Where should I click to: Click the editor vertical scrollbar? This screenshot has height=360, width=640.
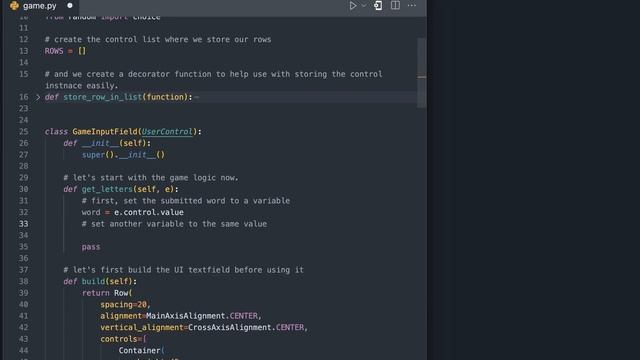click(422, 73)
